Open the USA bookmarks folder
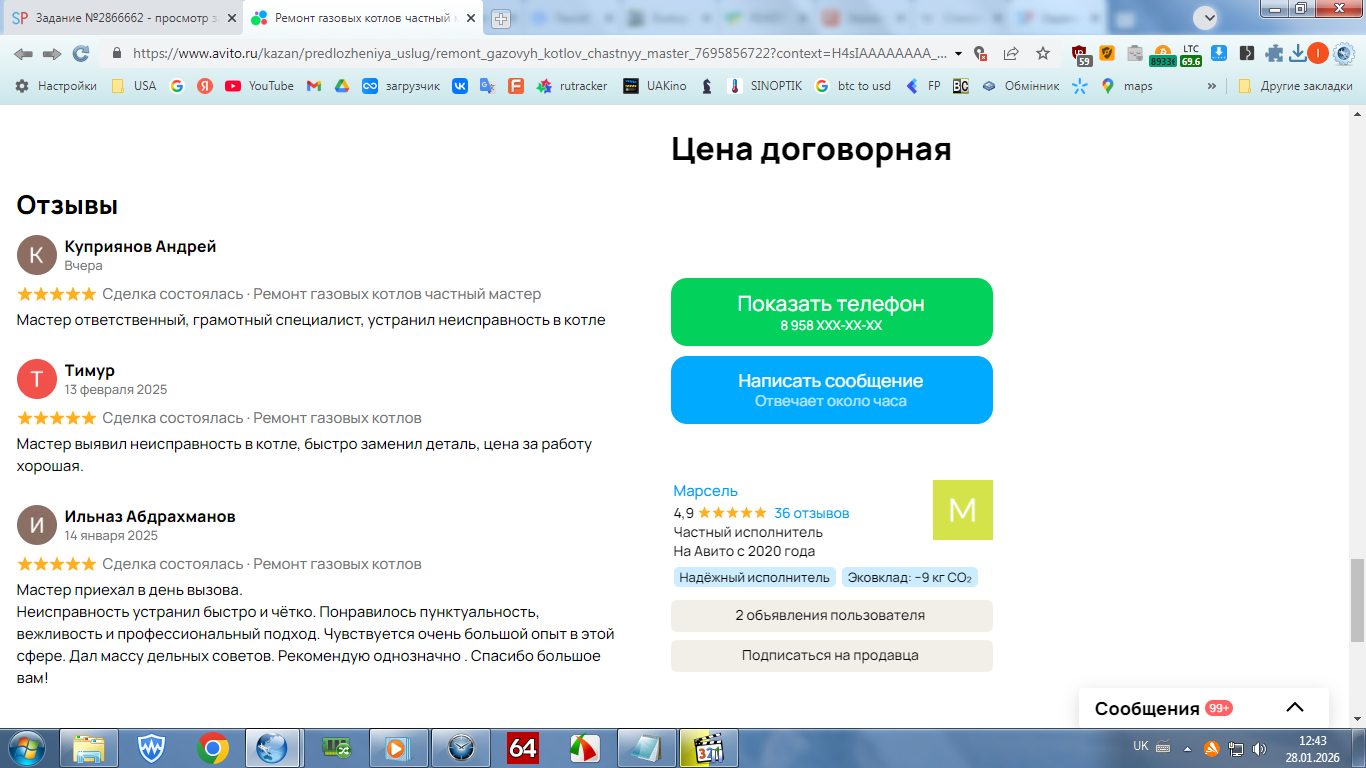1366x768 pixels. coord(134,86)
